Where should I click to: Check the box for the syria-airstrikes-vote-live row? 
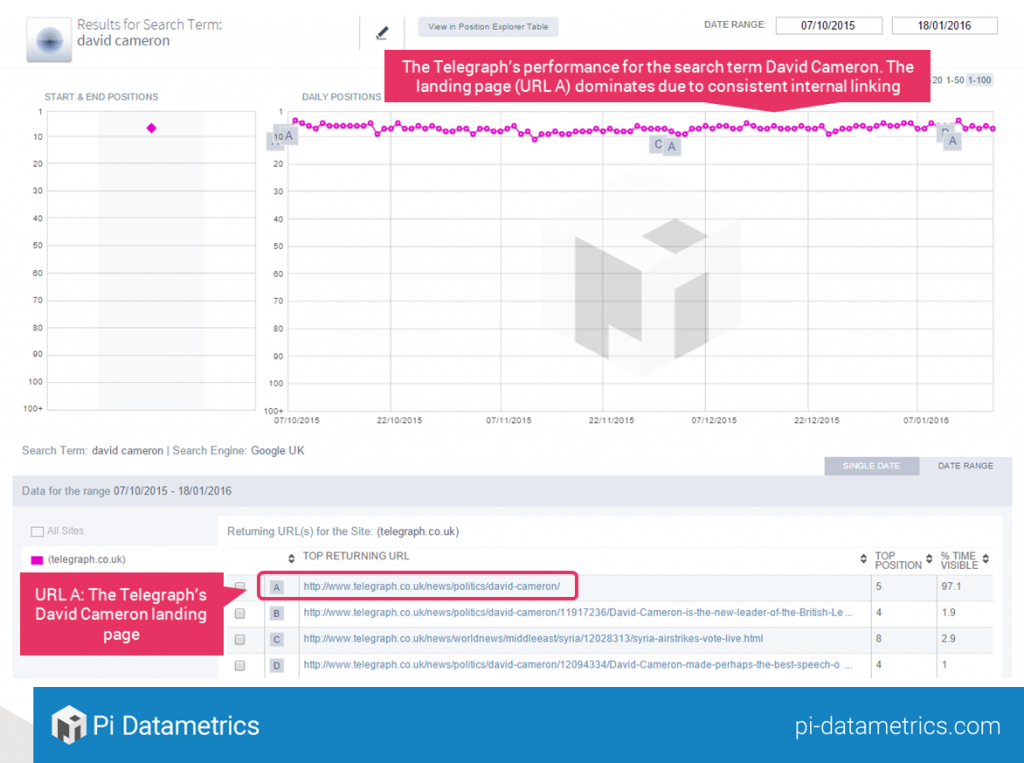tap(240, 639)
